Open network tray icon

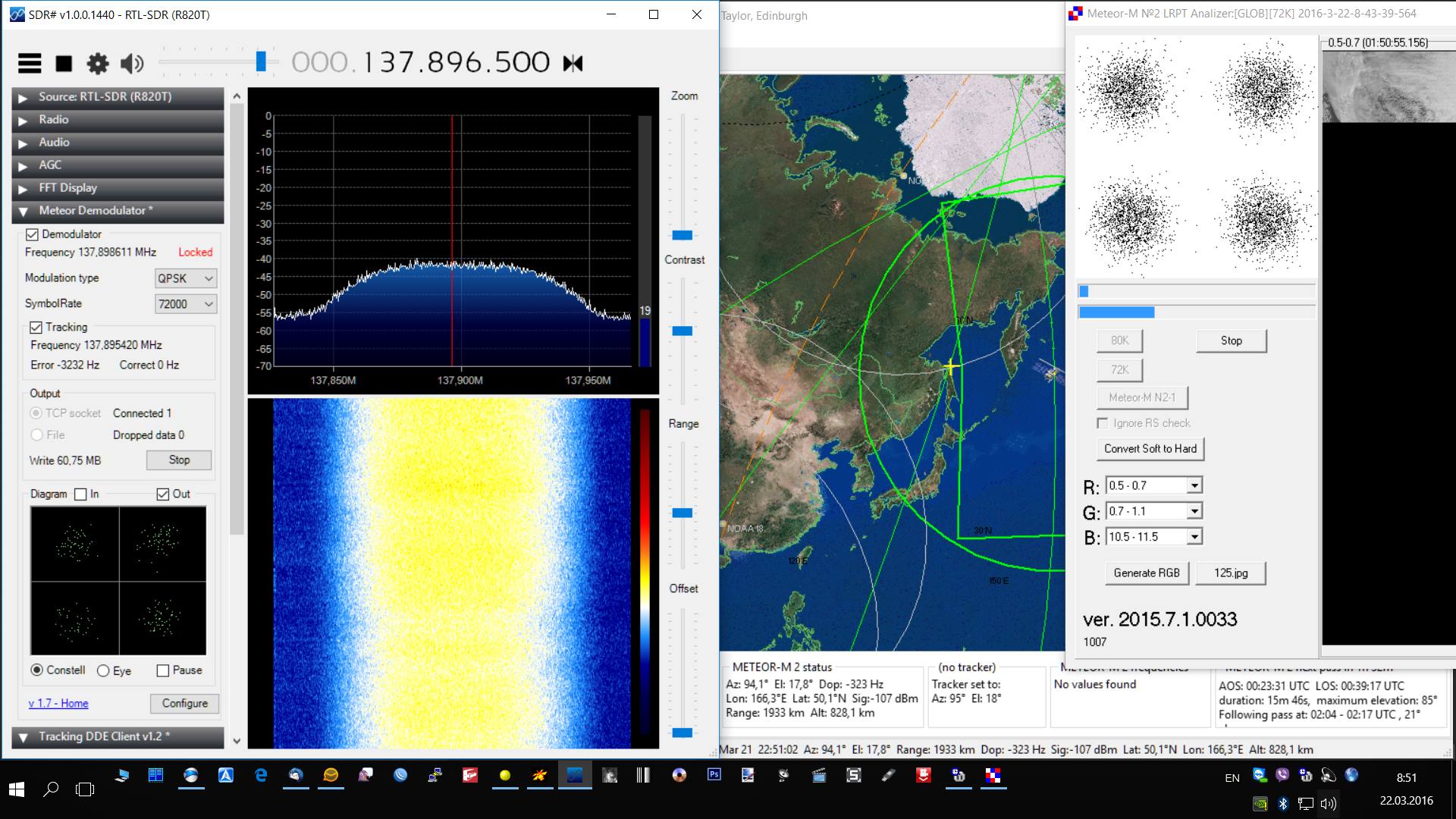(1305, 803)
